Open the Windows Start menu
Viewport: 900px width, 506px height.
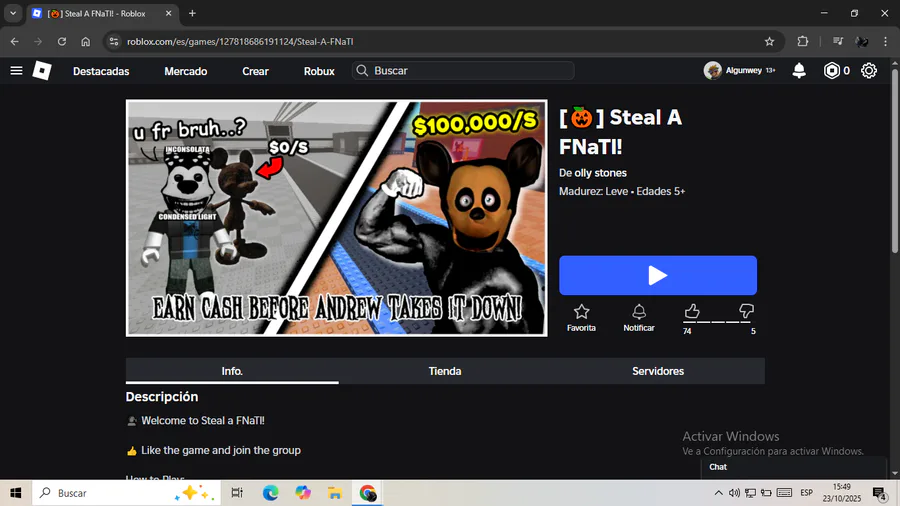[15, 493]
